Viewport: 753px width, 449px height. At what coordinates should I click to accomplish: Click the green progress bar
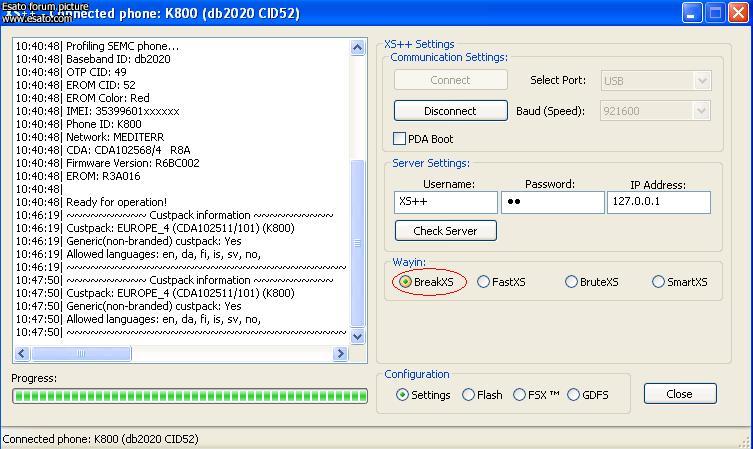tap(190, 396)
